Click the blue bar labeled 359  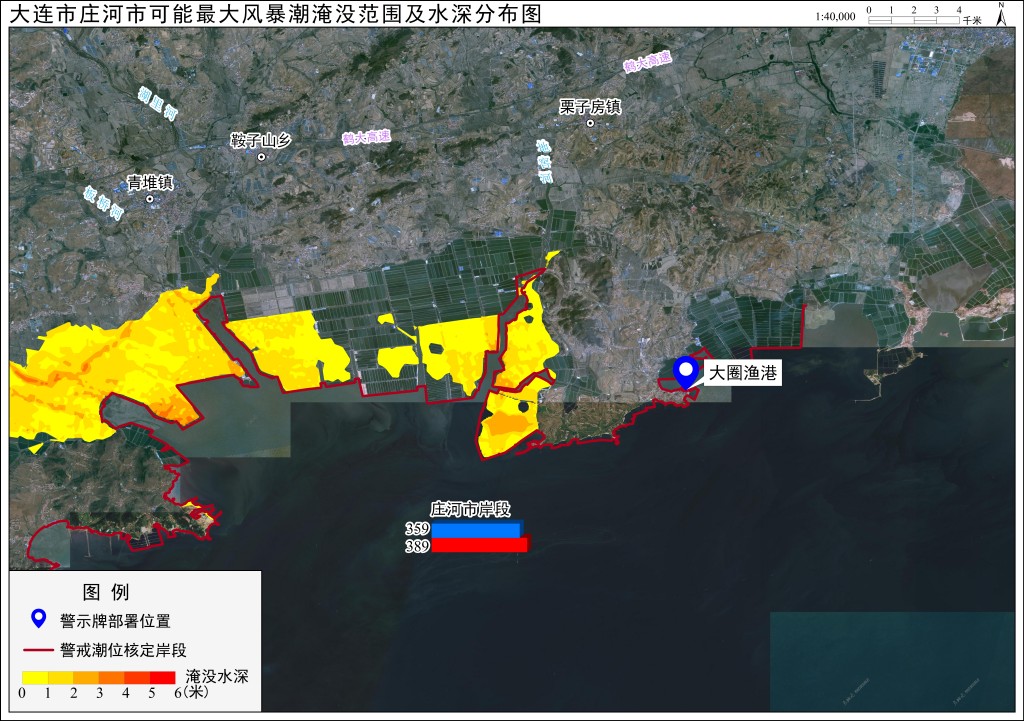(477, 529)
